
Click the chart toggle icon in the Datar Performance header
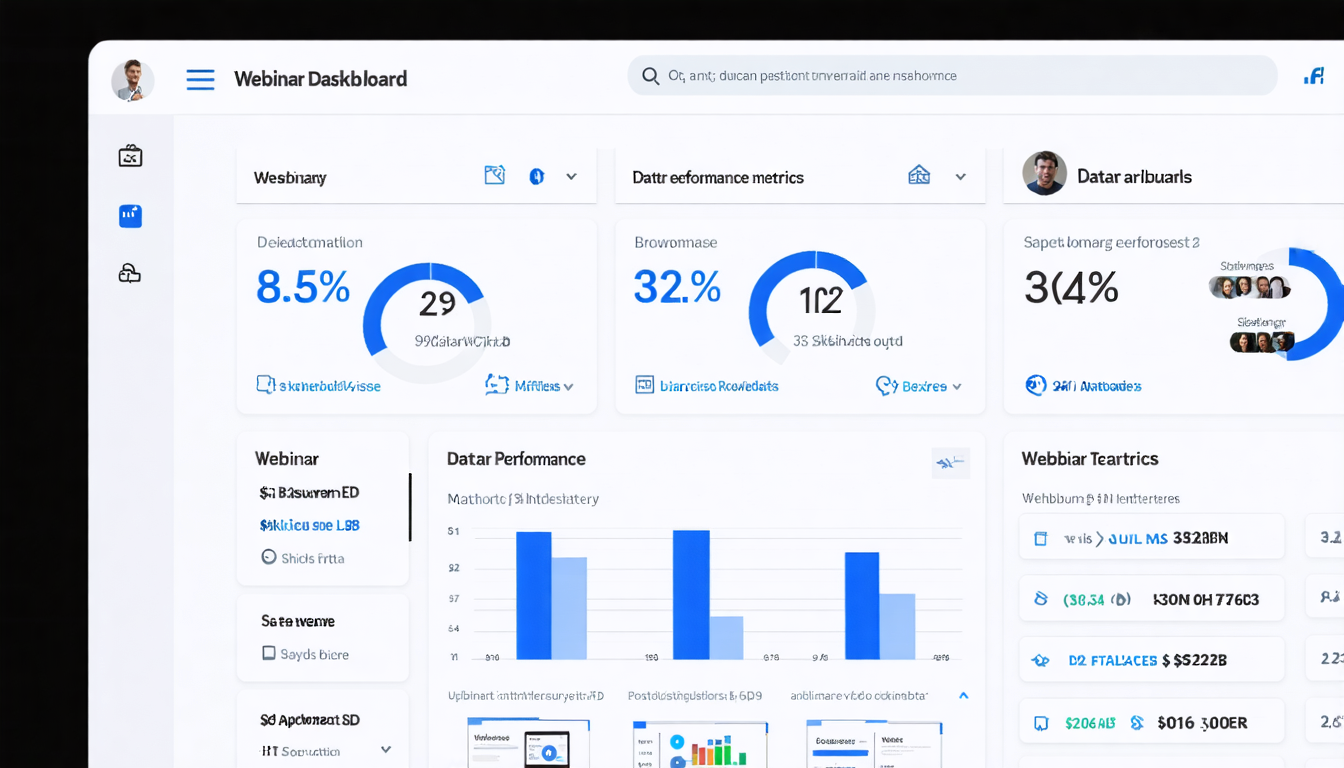950,462
